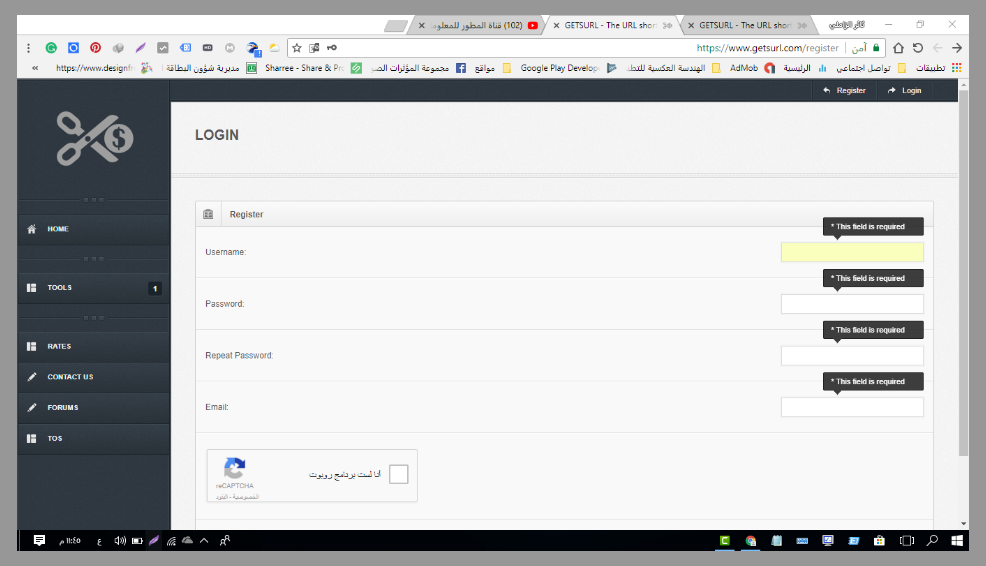The height and width of the screenshot is (566, 986).
Task: Focus the Password input field
Action: [x=852, y=304]
